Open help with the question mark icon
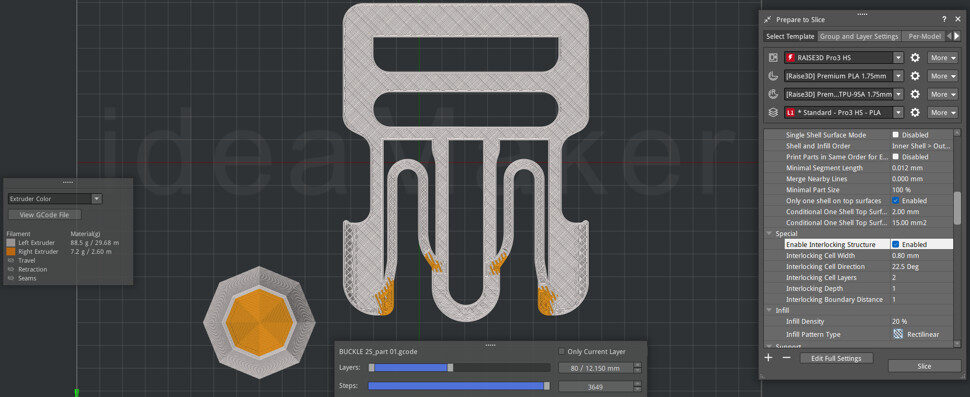Viewport: 970px width, 397px height. click(944, 20)
